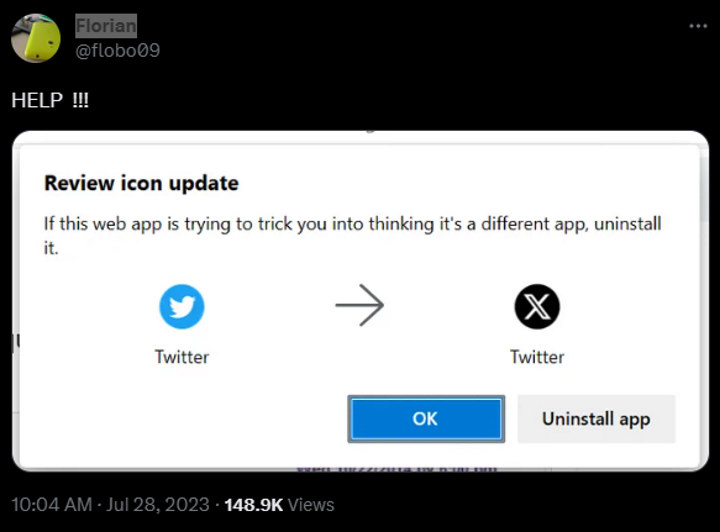Click the Twitter label under X logo

(x=537, y=357)
